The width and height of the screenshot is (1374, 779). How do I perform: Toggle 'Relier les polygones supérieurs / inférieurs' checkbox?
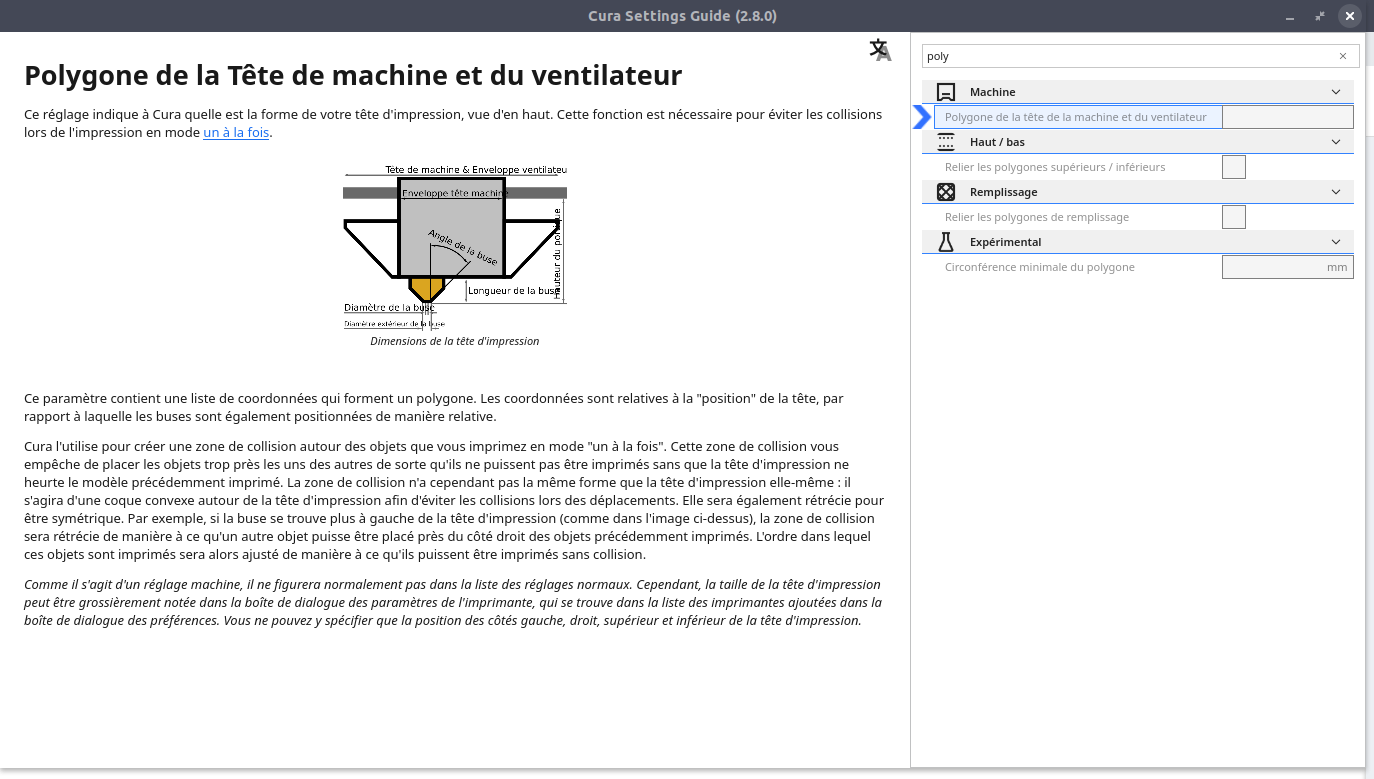[x=1234, y=167]
